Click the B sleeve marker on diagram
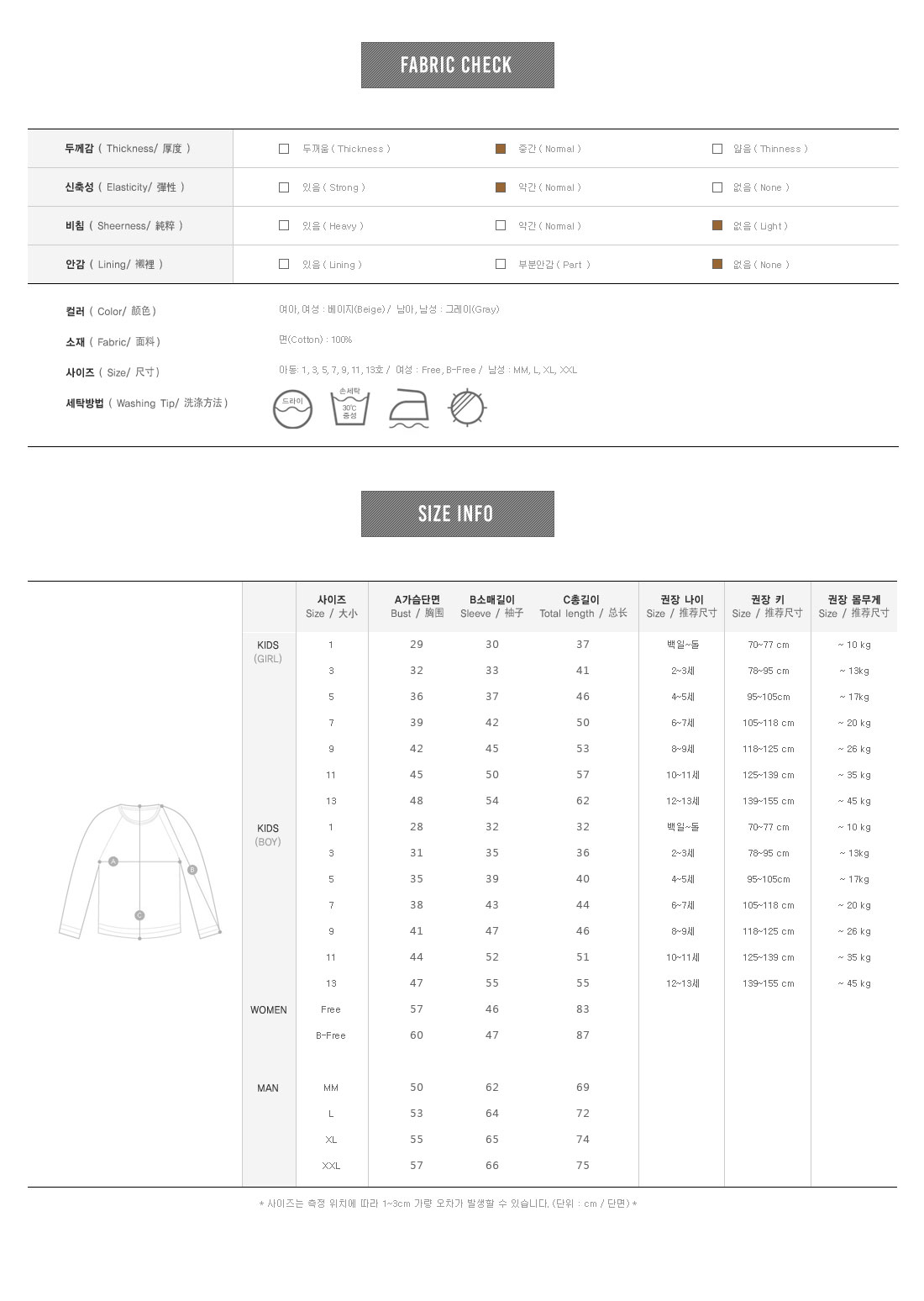The width and height of the screenshot is (924, 1301). click(192, 870)
